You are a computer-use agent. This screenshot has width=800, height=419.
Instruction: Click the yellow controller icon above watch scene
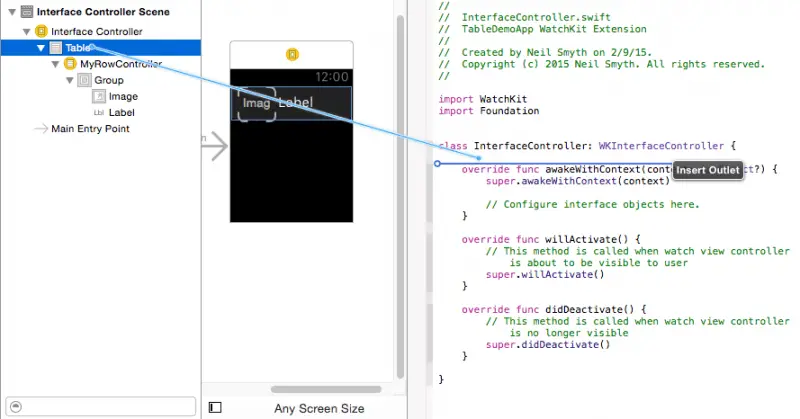click(x=291, y=54)
